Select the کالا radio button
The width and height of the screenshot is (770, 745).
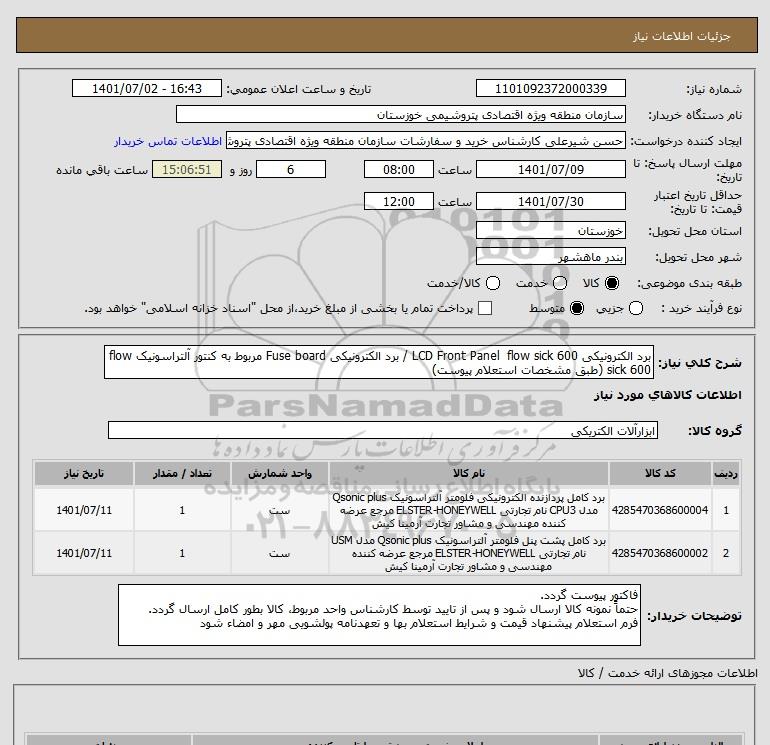click(612, 283)
